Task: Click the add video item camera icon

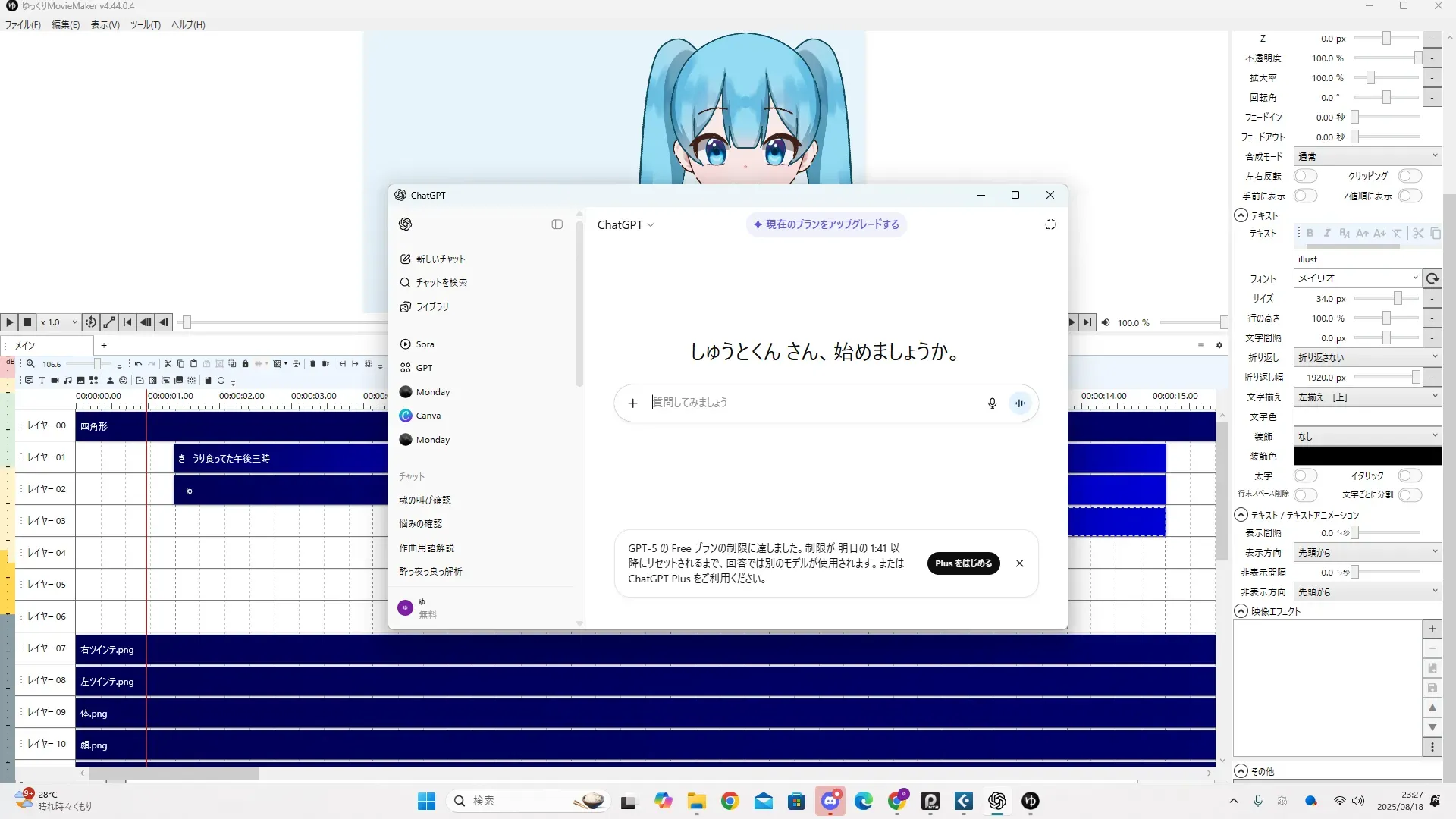Action: pyautogui.click(x=55, y=381)
